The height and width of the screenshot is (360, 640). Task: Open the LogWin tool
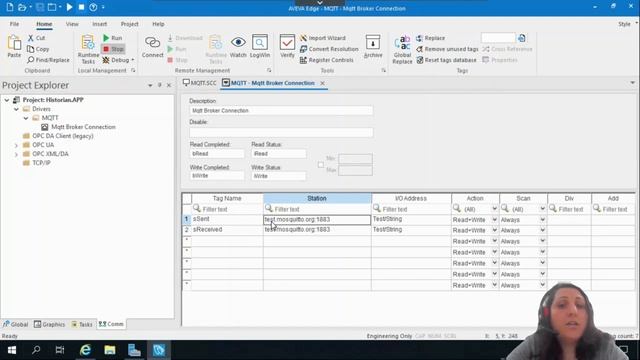(x=260, y=46)
